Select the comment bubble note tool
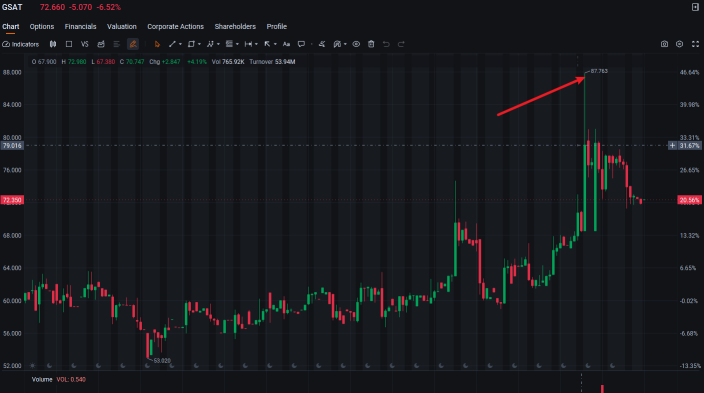Image resolution: width=704 pixels, height=393 pixels. (301, 44)
